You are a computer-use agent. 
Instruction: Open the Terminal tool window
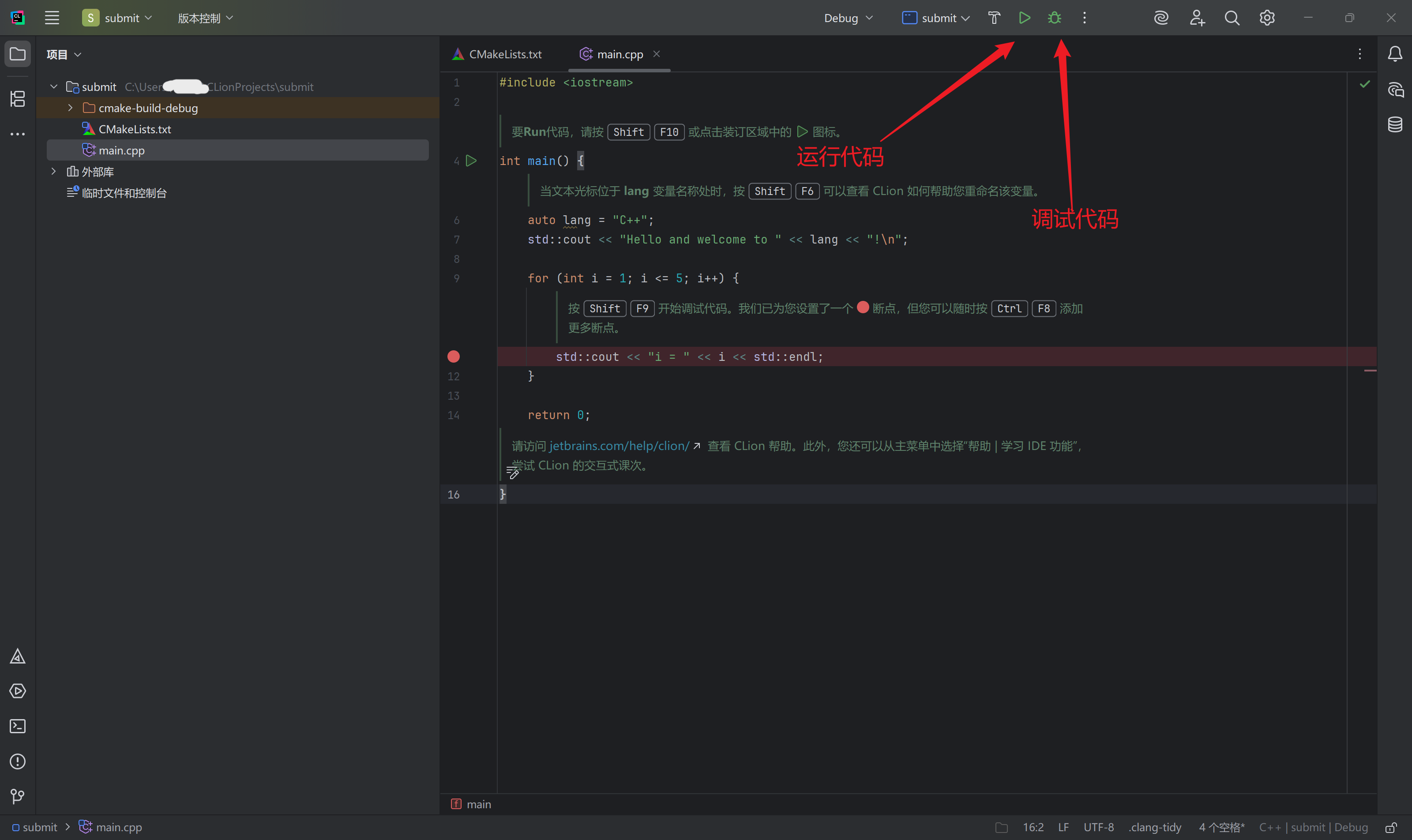click(x=18, y=726)
